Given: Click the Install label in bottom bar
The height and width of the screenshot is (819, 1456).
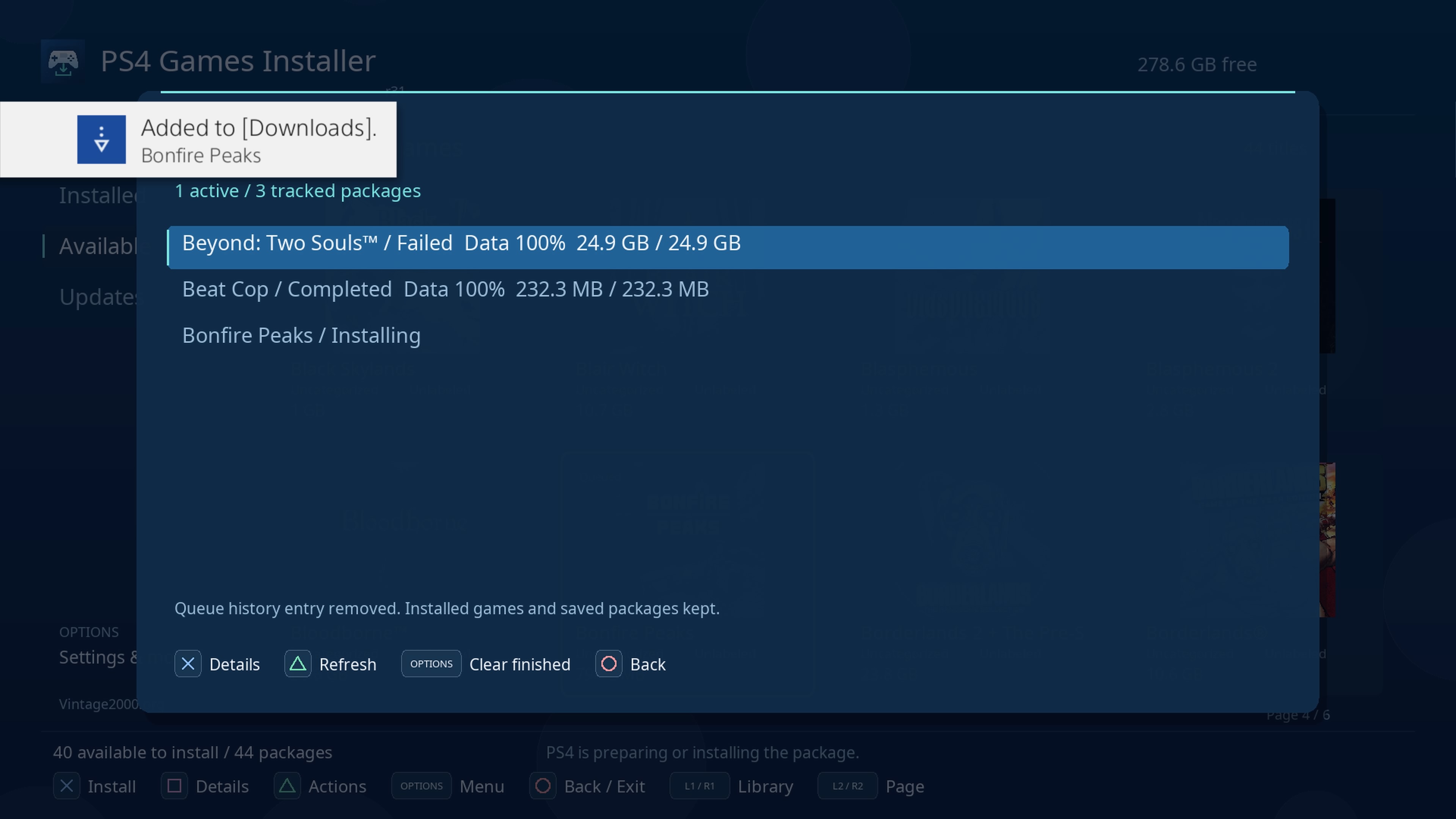Looking at the screenshot, I should point(112,787).
